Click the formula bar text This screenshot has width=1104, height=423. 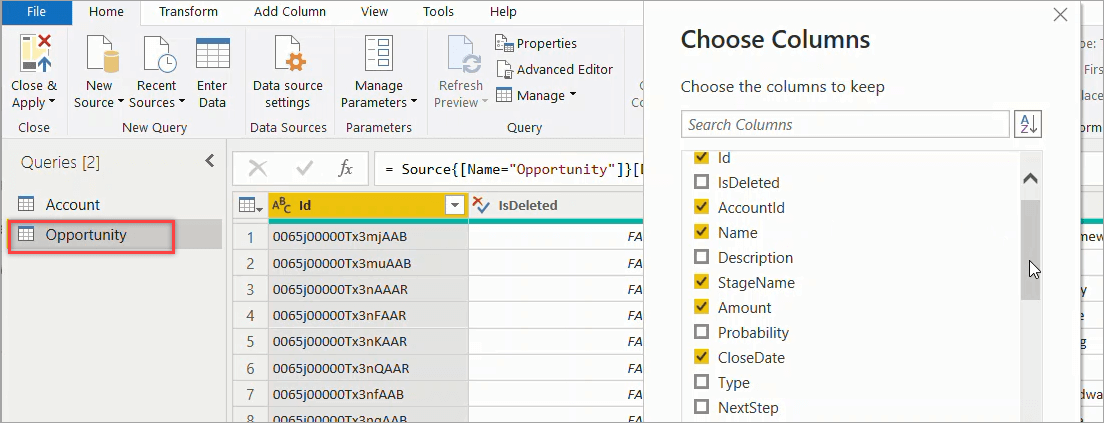click(513, 169)
